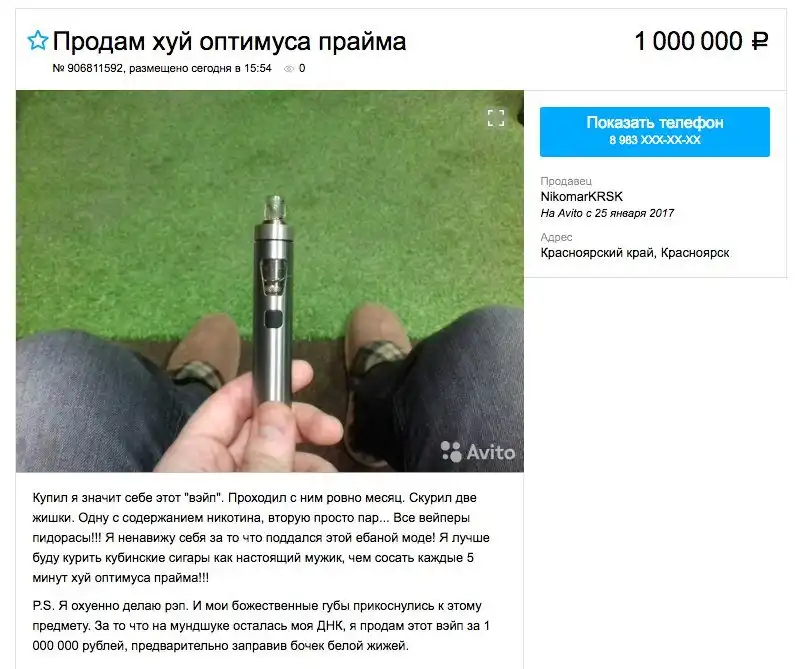Screen dimensions: 810x669
Task: Click description paragraph beginning Купил я значит
Action: point(261,538)
